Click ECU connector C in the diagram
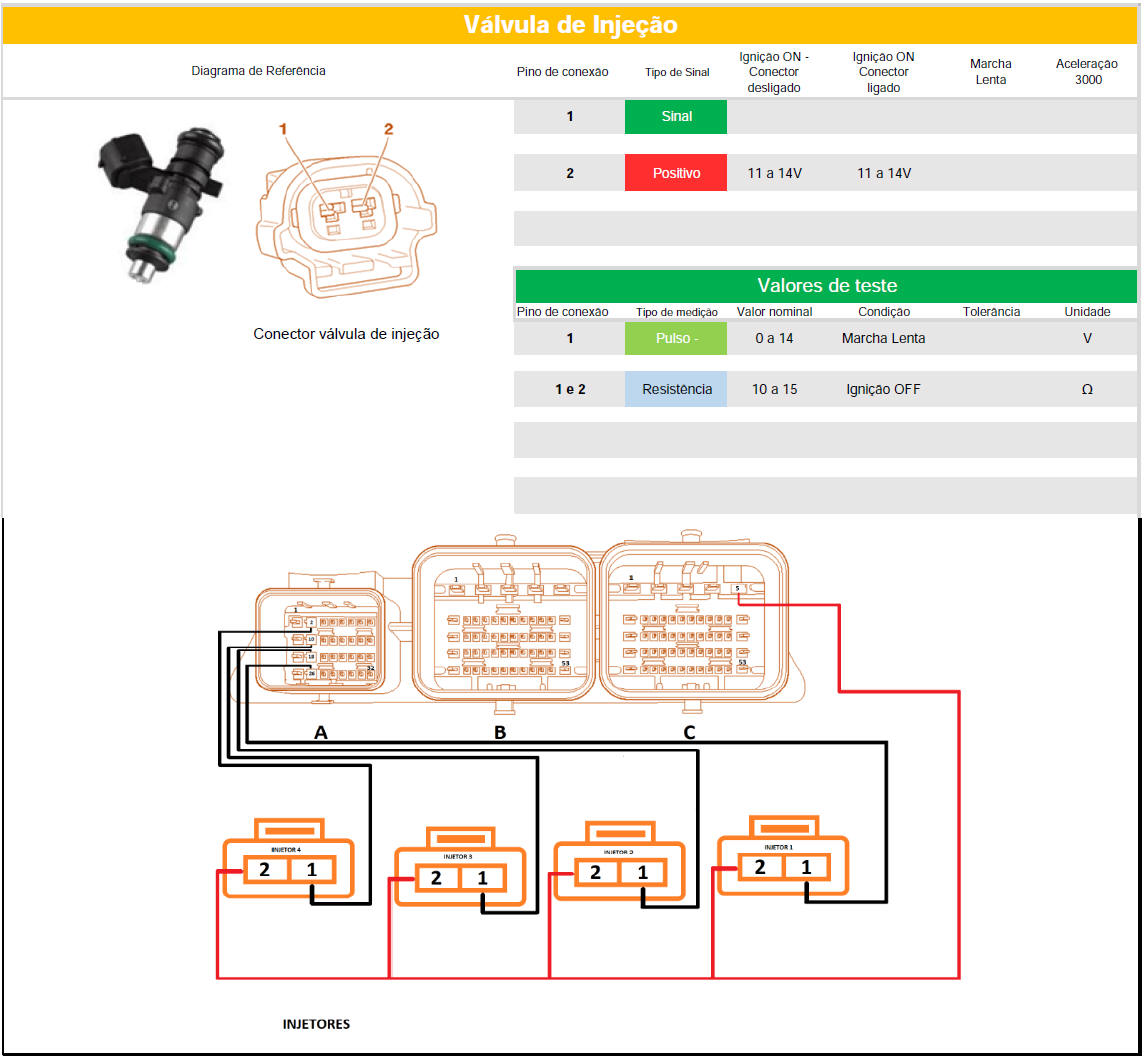1145x1061 pixels. (690, 625)
